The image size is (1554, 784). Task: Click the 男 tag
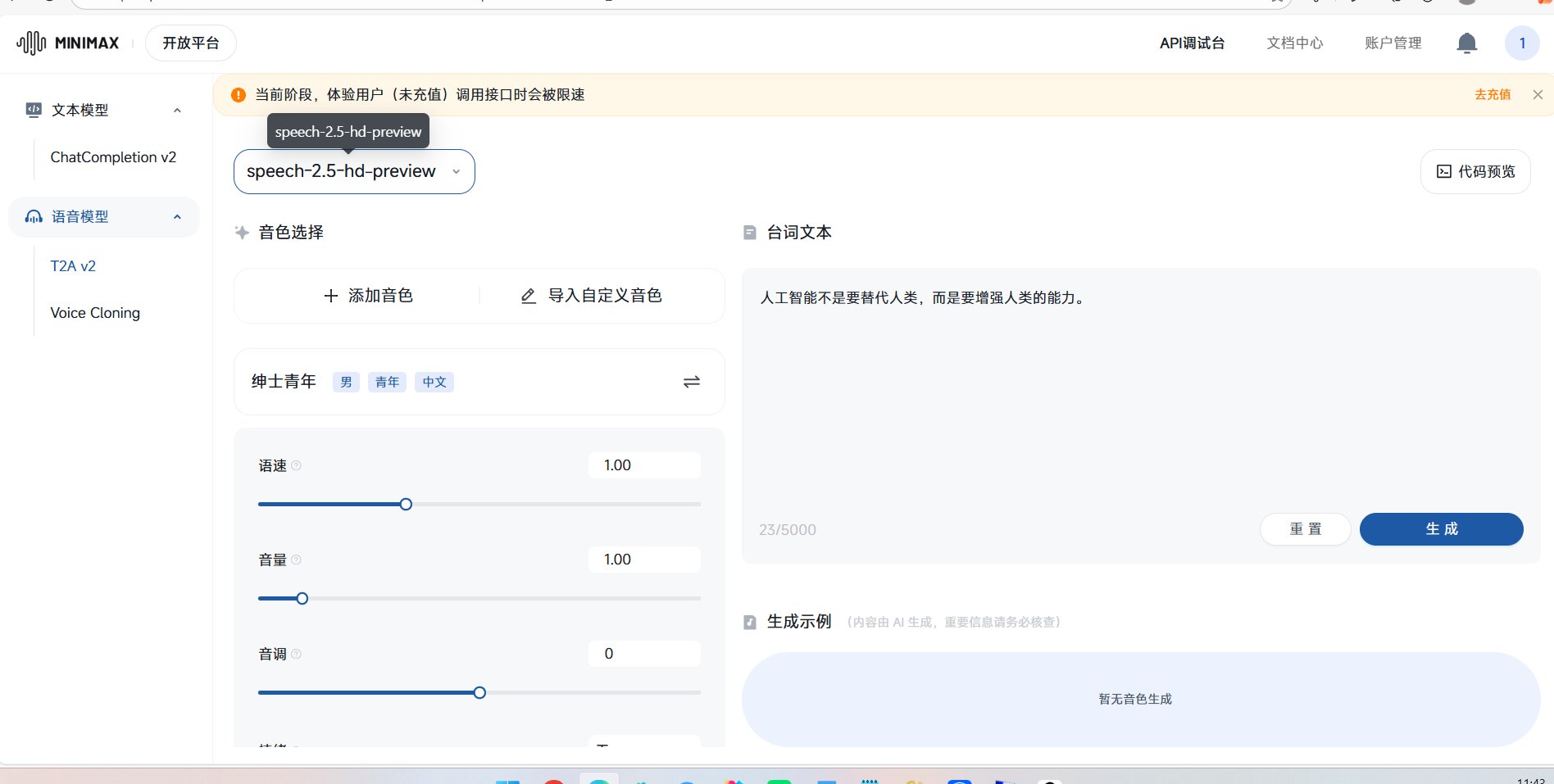(346, 382)
